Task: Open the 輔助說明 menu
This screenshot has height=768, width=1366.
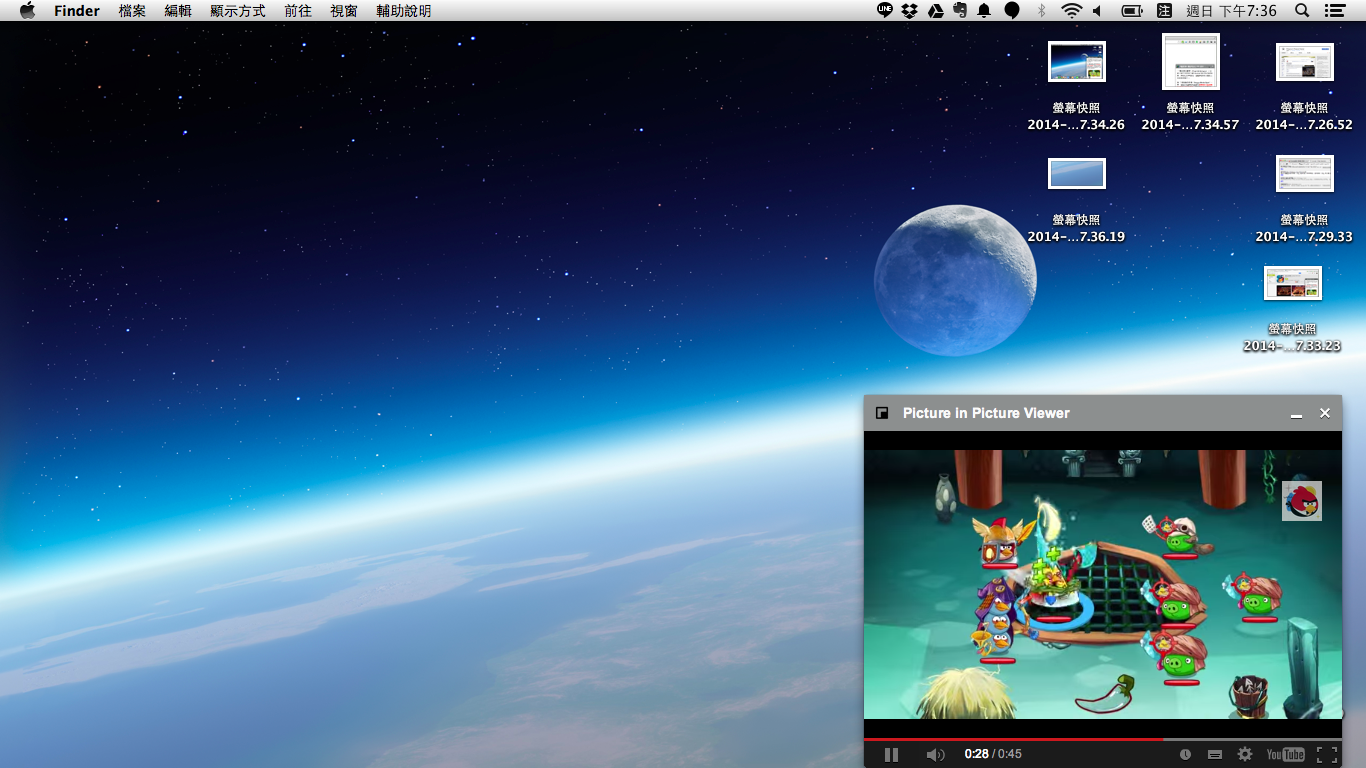Action: click(x=404, y=10)
